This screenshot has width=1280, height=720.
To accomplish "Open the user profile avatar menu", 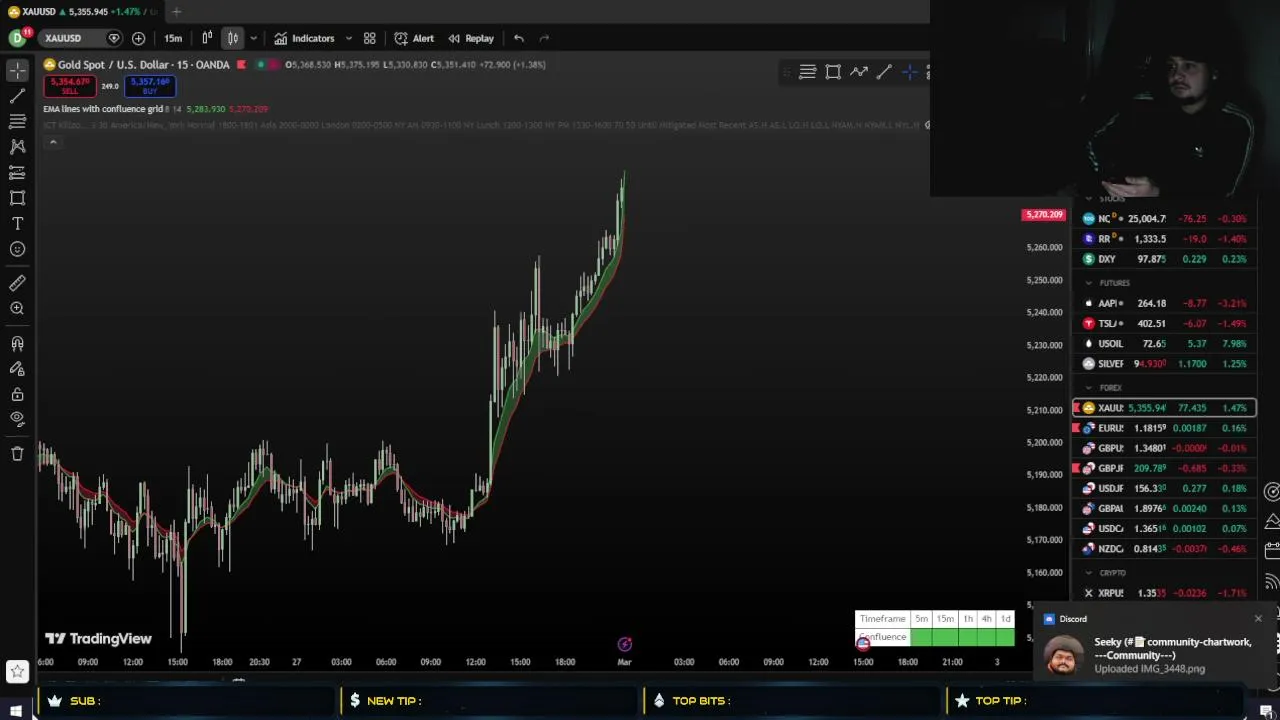I will pyautogui.click(x=18, y=38).
